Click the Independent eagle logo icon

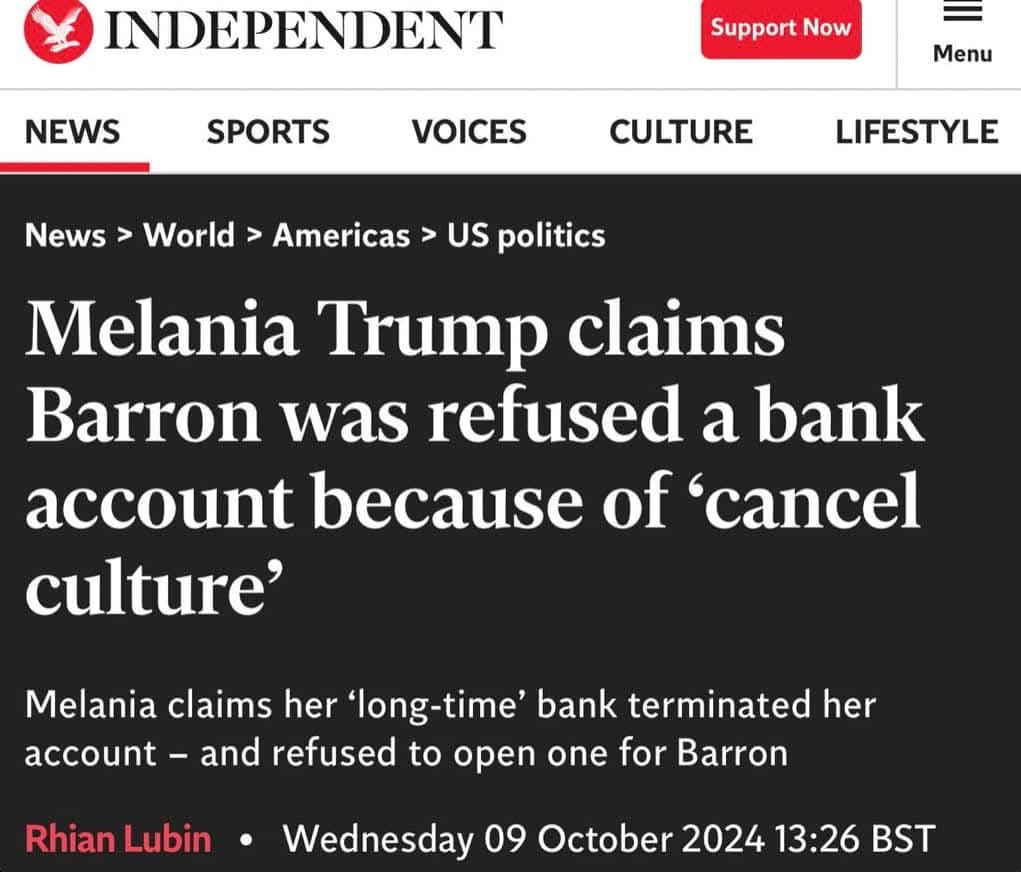57,31
